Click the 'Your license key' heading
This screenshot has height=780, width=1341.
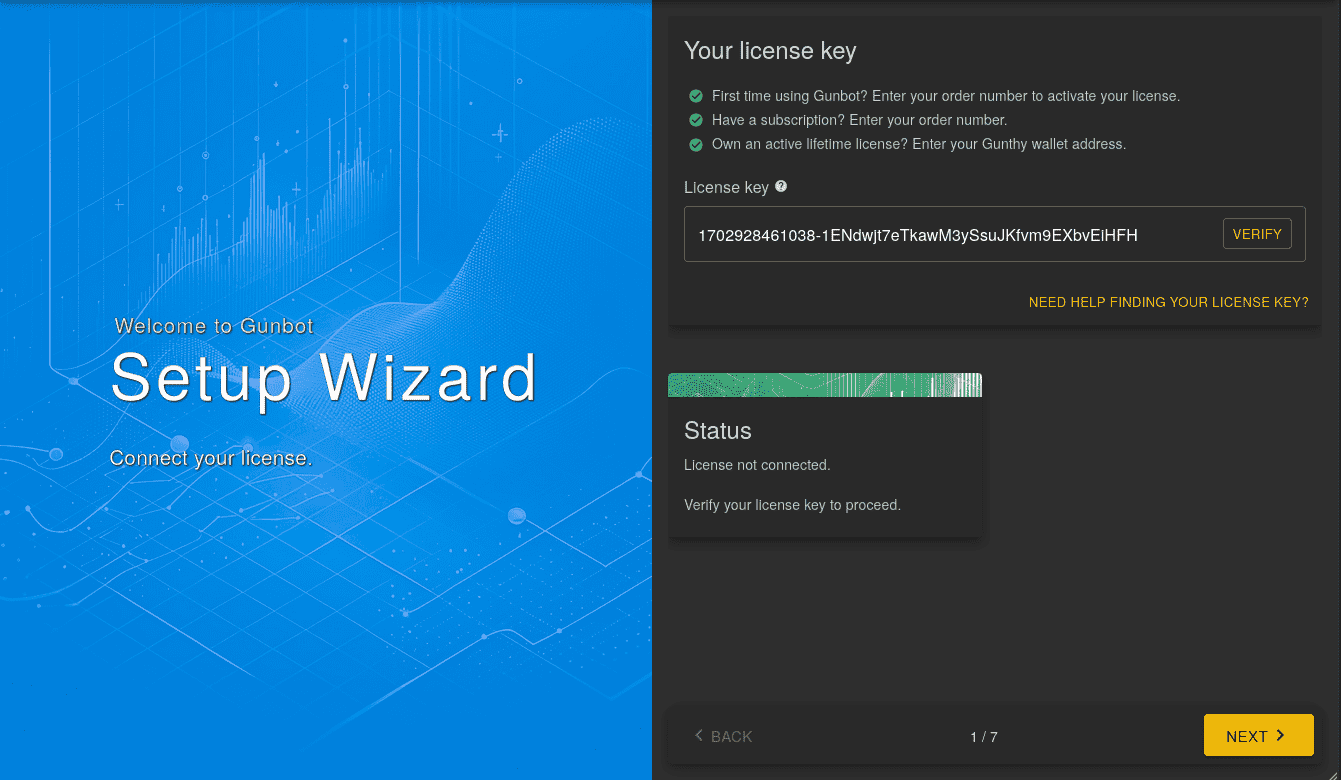(x=770, y=50)
